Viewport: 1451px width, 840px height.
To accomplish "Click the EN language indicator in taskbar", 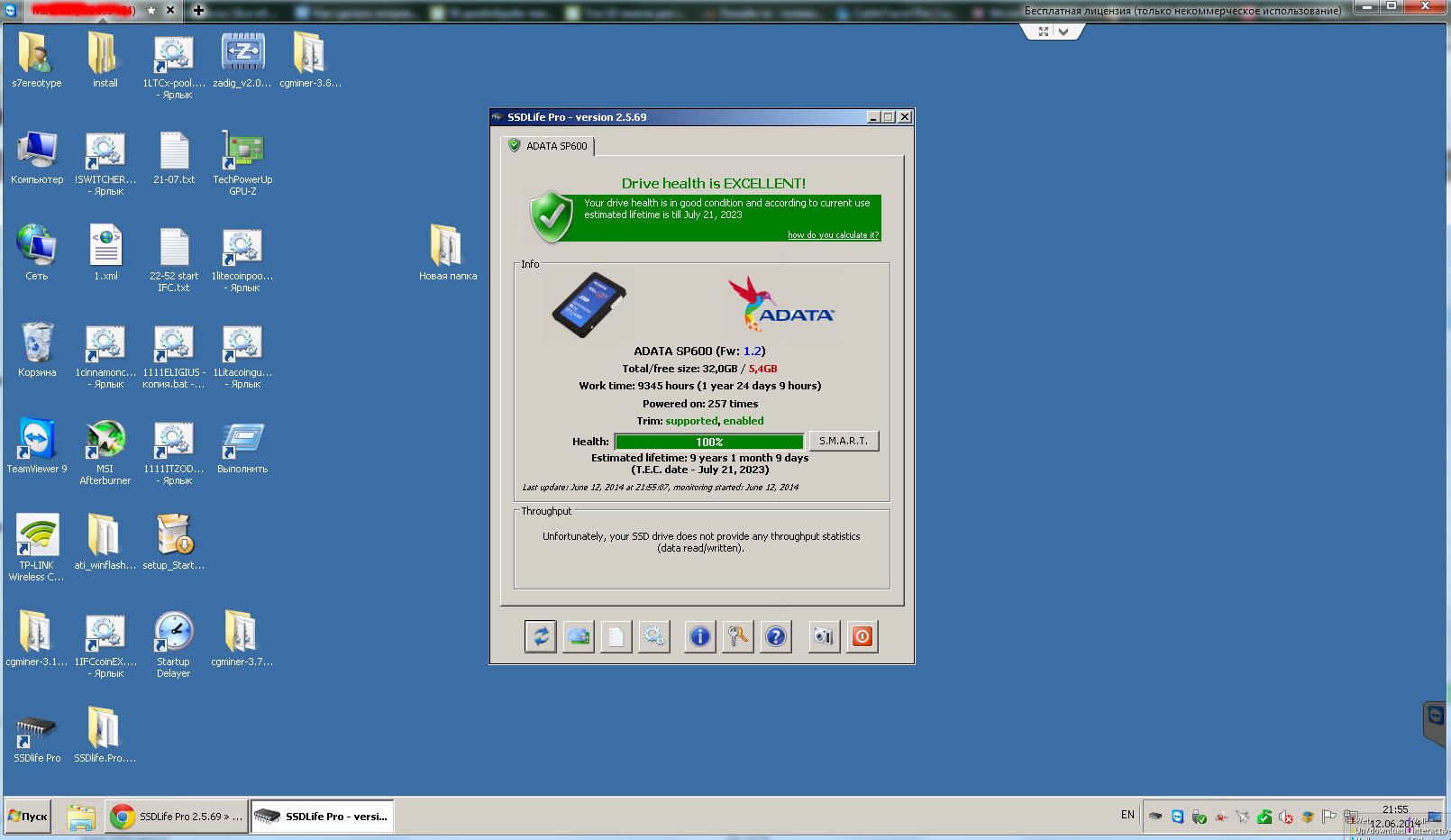I will click(1127, 815).
